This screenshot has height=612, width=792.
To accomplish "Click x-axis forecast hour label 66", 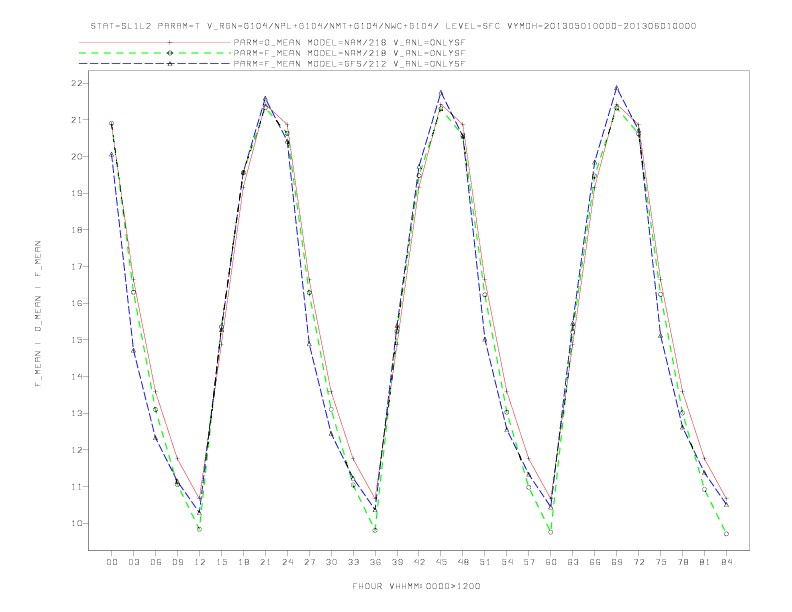I will point(595,562).
